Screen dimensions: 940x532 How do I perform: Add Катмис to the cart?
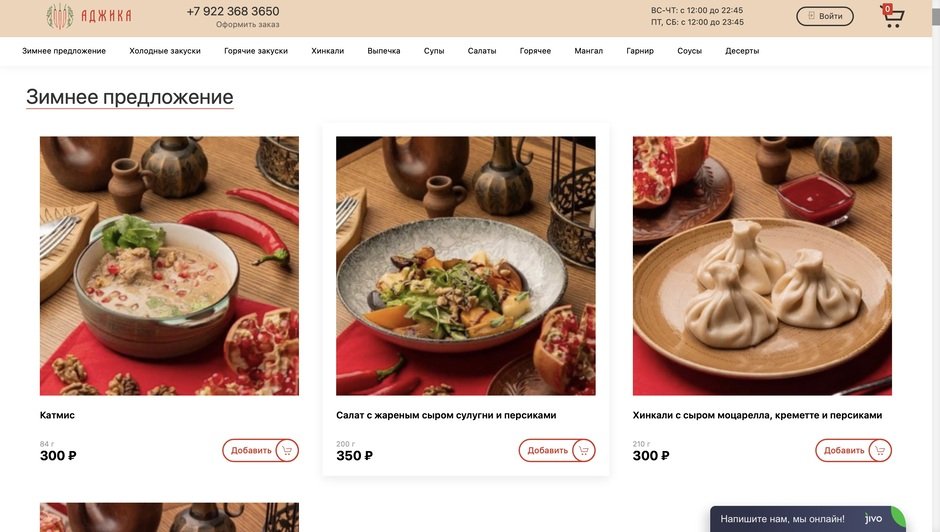260,450
